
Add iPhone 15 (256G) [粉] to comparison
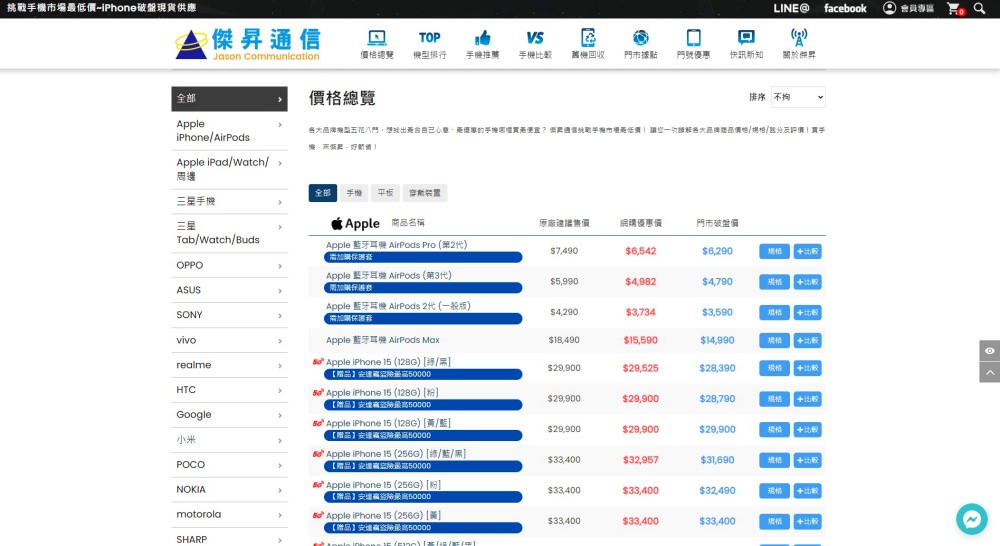(x=807, y=491)
